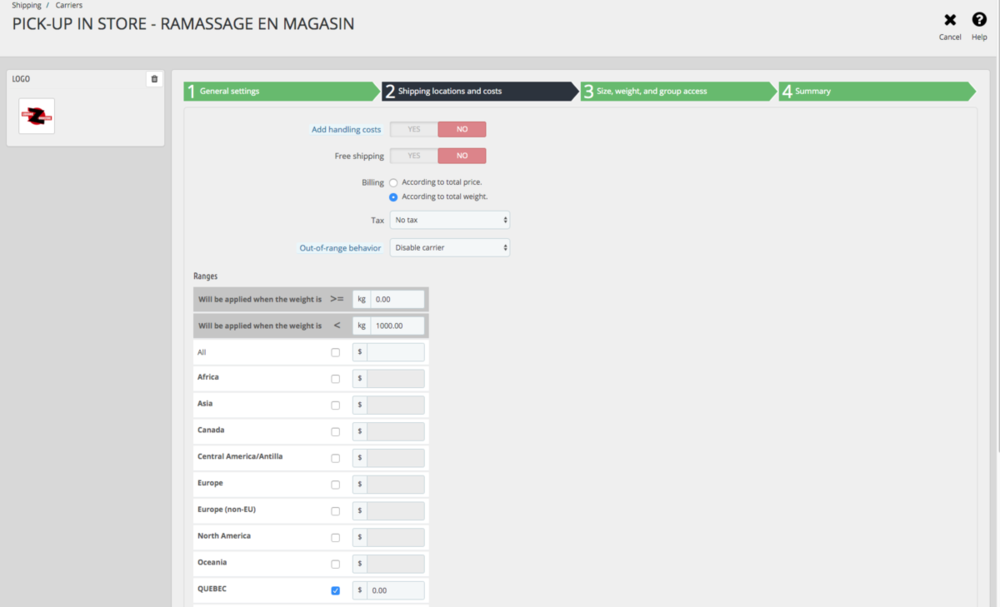Delete logo using trash icon
This screenshot has width=1000, height=607.
(x=154, y=79)
